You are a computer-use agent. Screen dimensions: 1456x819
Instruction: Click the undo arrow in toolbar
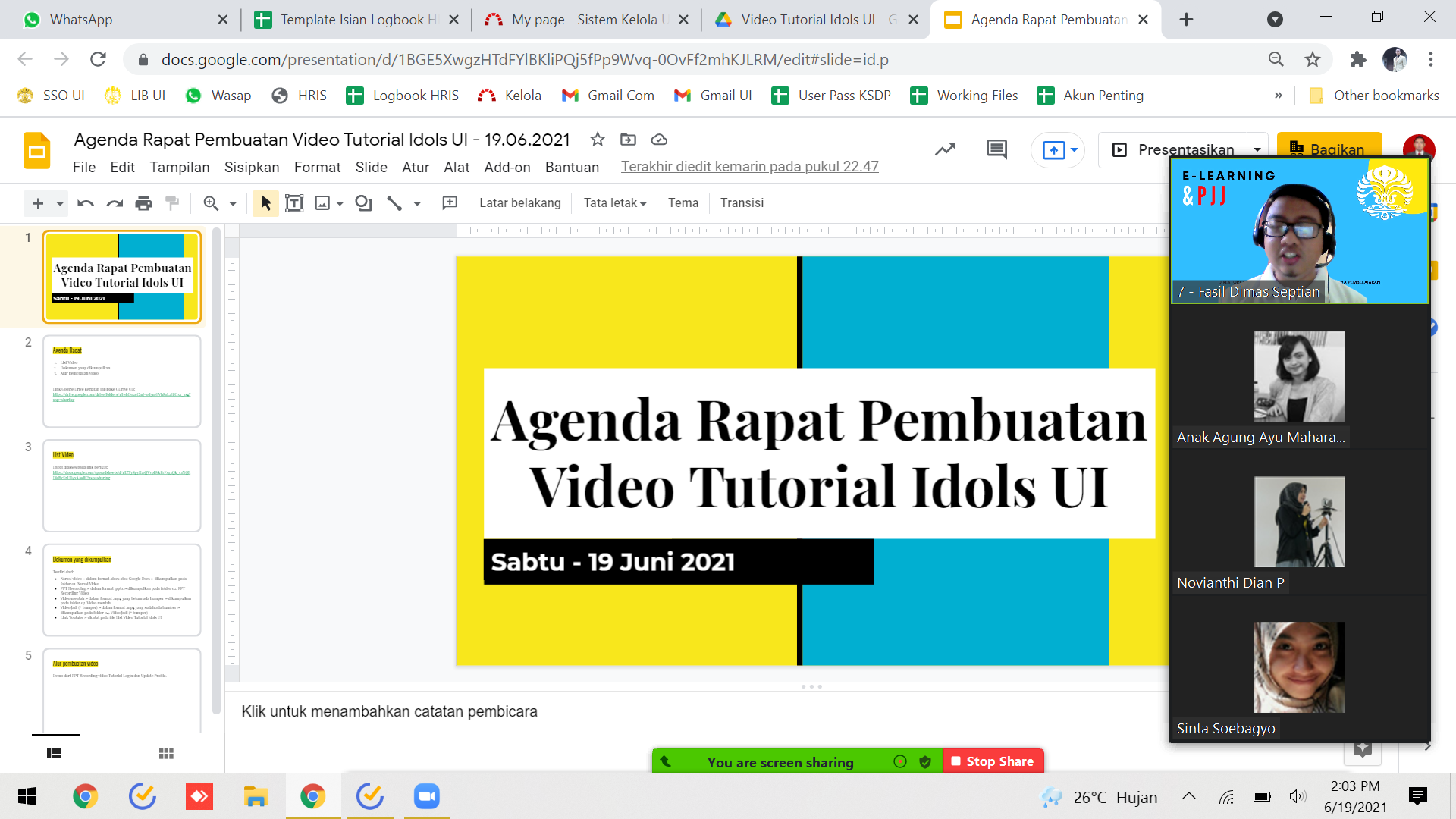(85, 203)
